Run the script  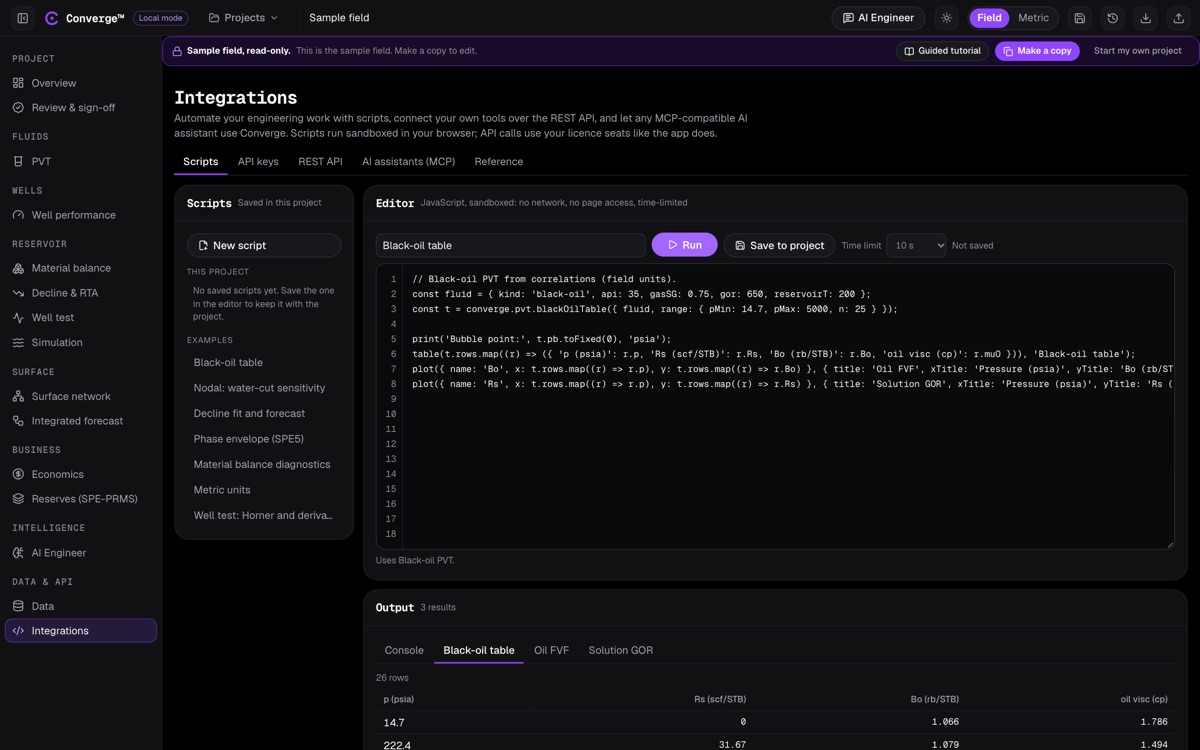point(685,245)
